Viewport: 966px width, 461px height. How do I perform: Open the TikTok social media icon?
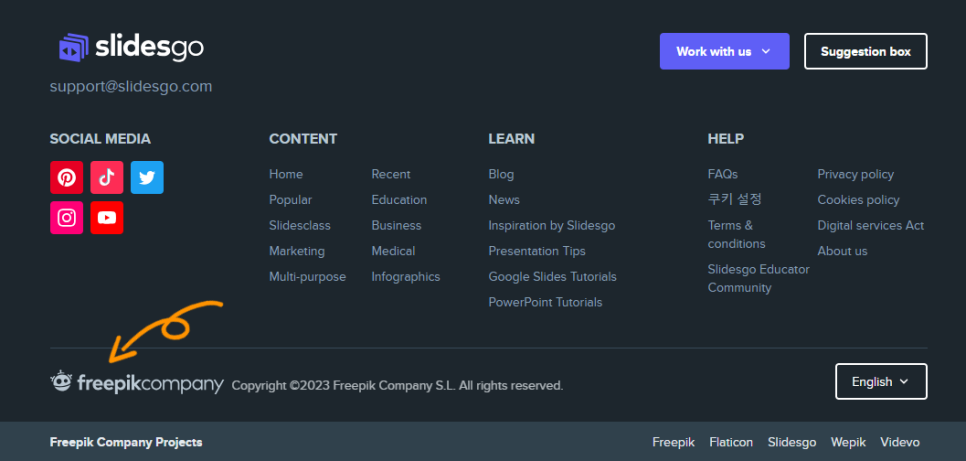[107, 177]
